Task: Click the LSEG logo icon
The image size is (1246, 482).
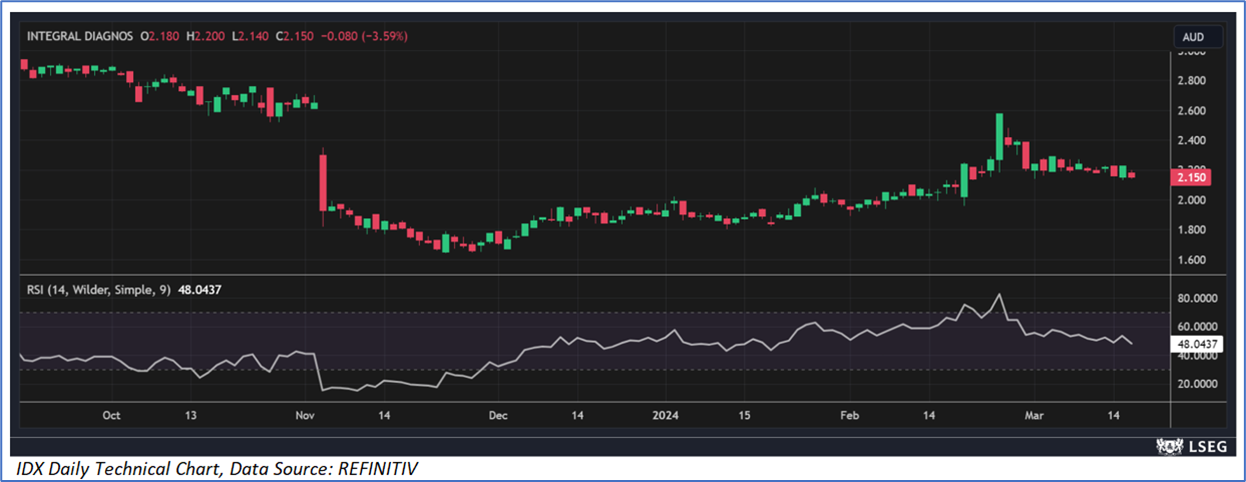Action: tap(1165, 445)
